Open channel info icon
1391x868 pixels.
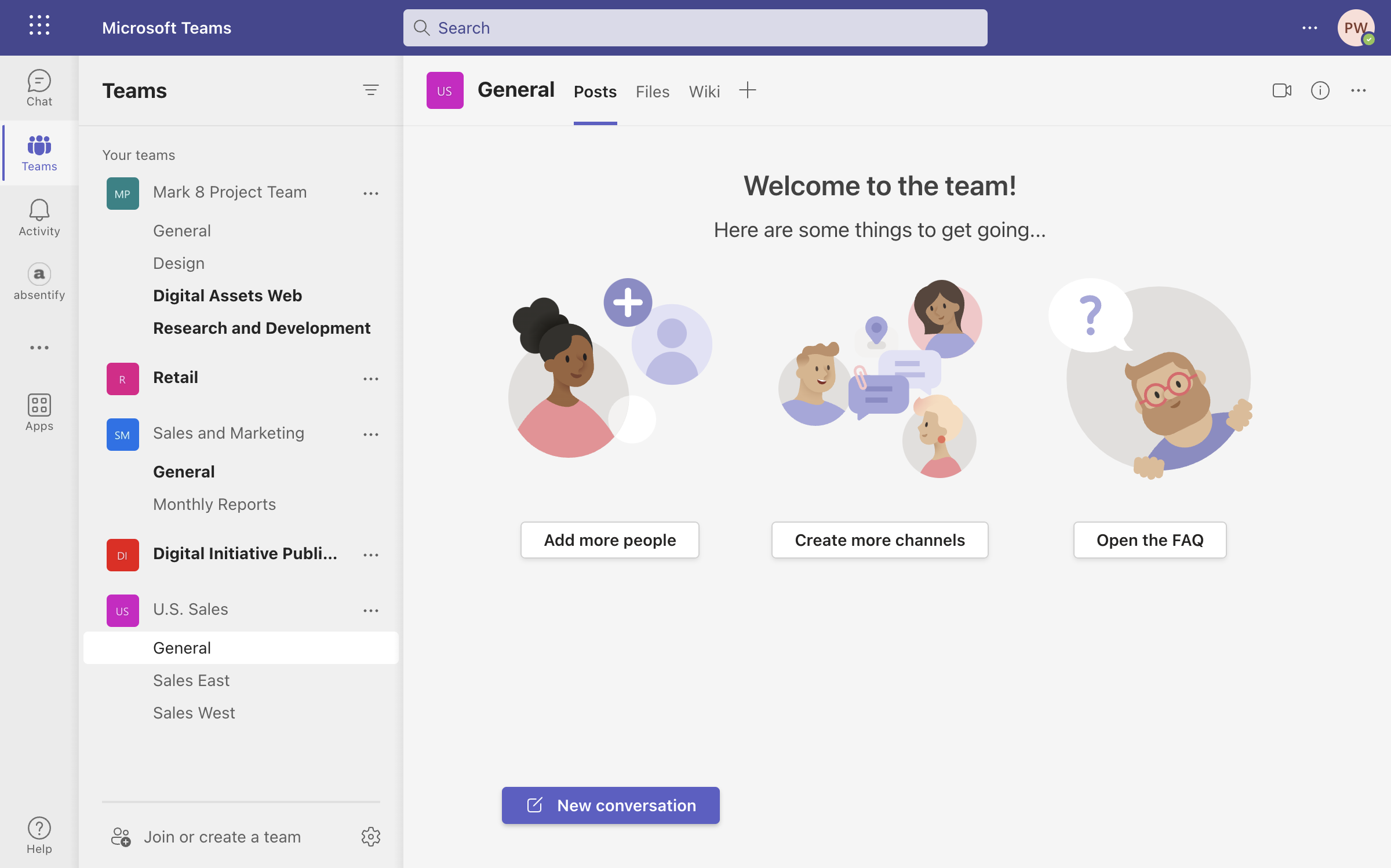point(1320,90)
